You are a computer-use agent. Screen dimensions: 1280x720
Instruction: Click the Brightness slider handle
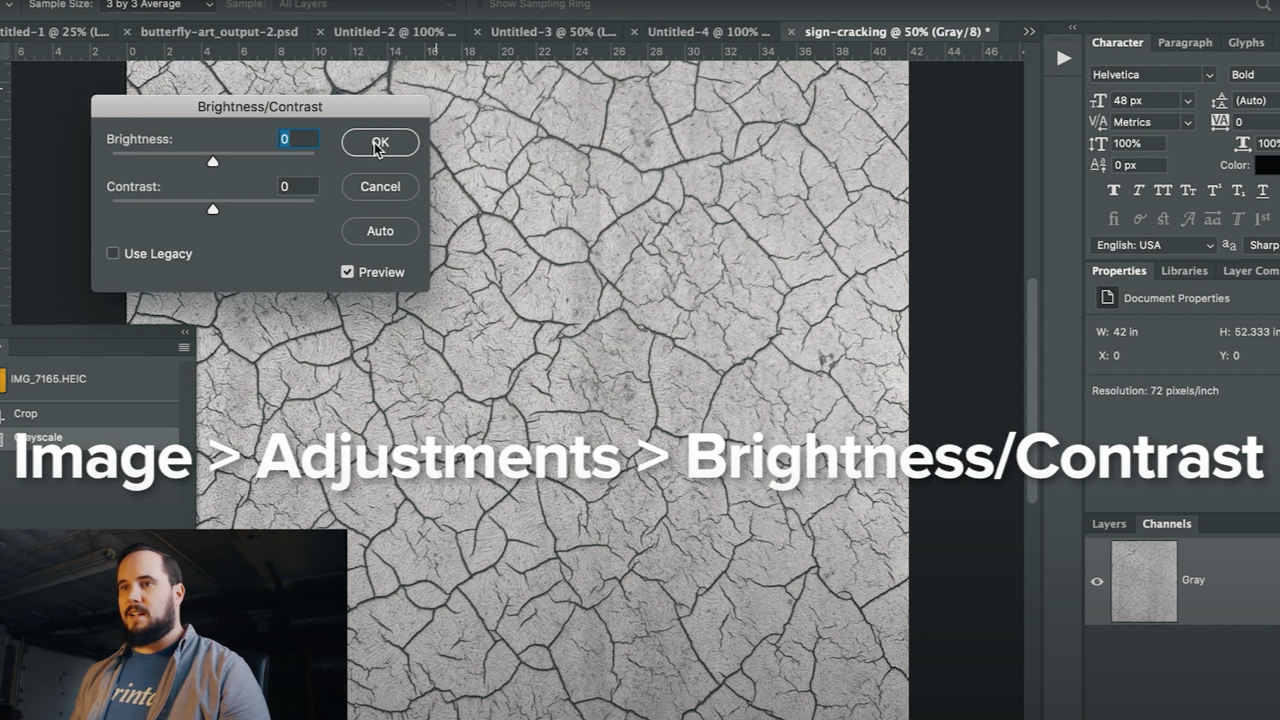[x=212, y=161]
